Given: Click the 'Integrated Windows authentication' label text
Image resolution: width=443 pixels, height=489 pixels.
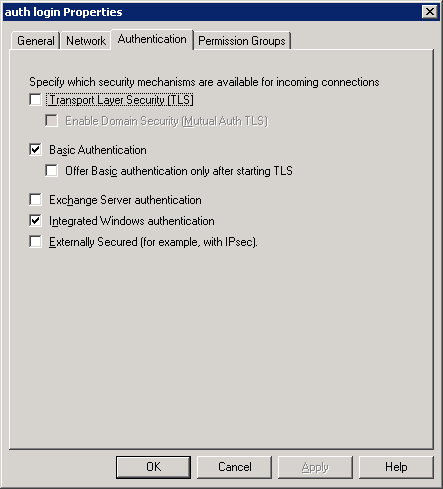Looking at the screenshot, I should coord(132,221).
